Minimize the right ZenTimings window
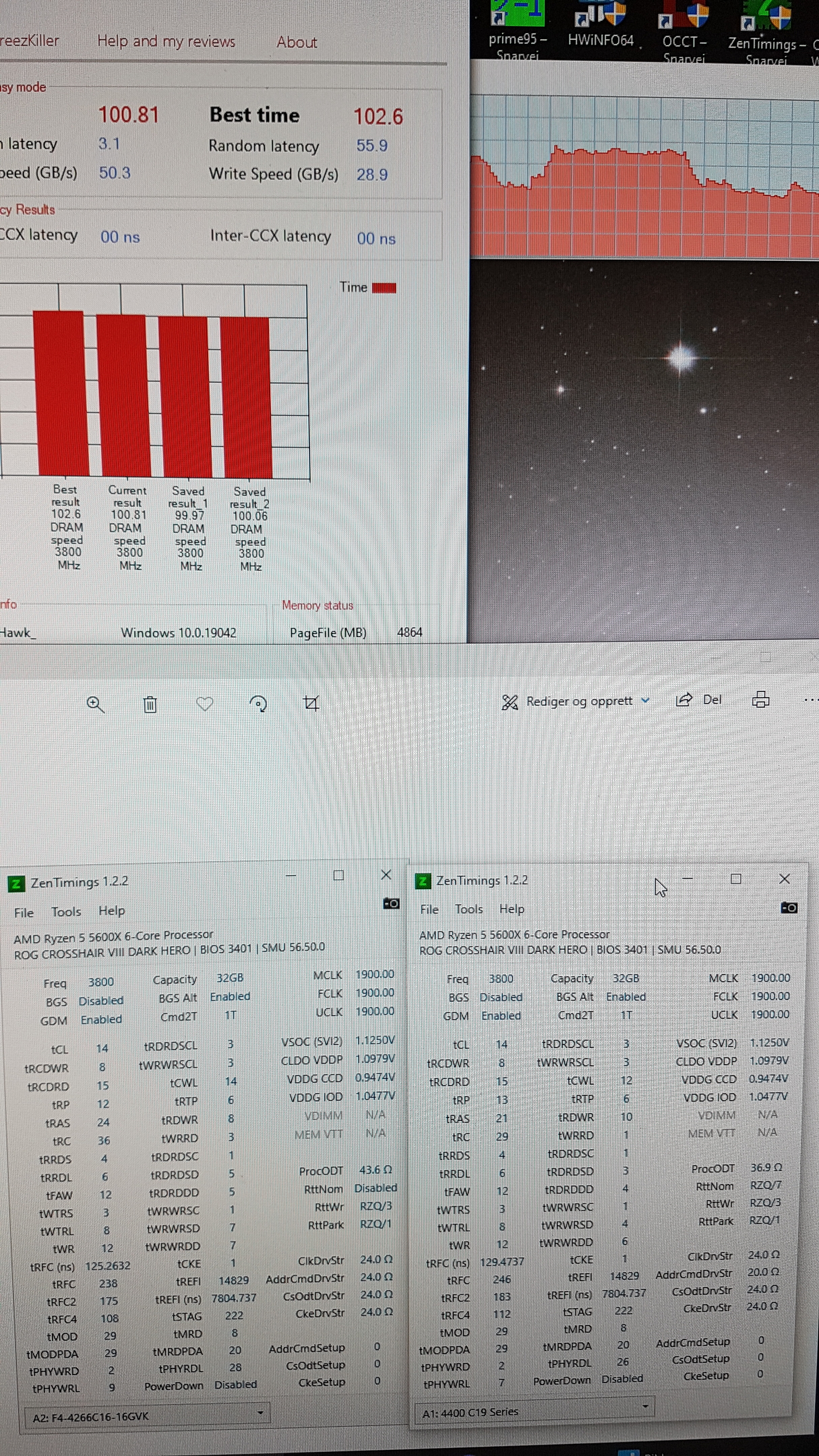Viewport: 819px width, 1456px height. [x=688, y=878]
